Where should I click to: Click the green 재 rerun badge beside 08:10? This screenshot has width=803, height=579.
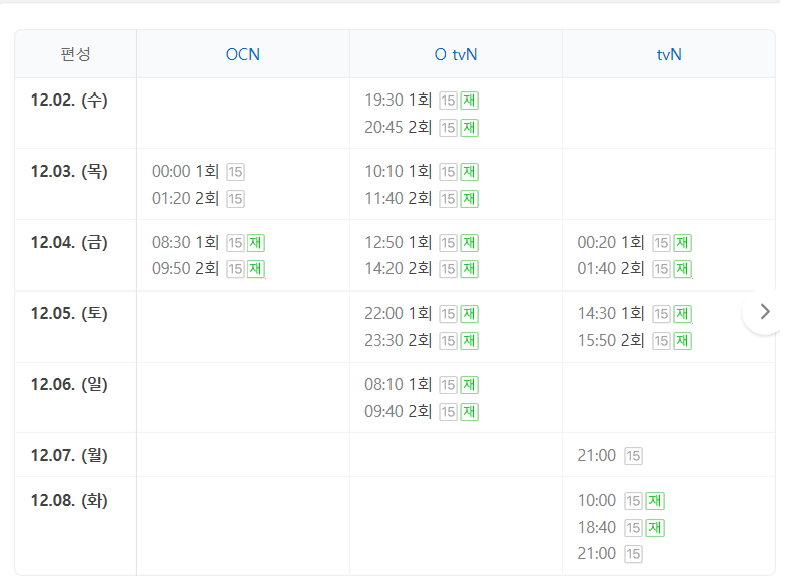point(469,385)
